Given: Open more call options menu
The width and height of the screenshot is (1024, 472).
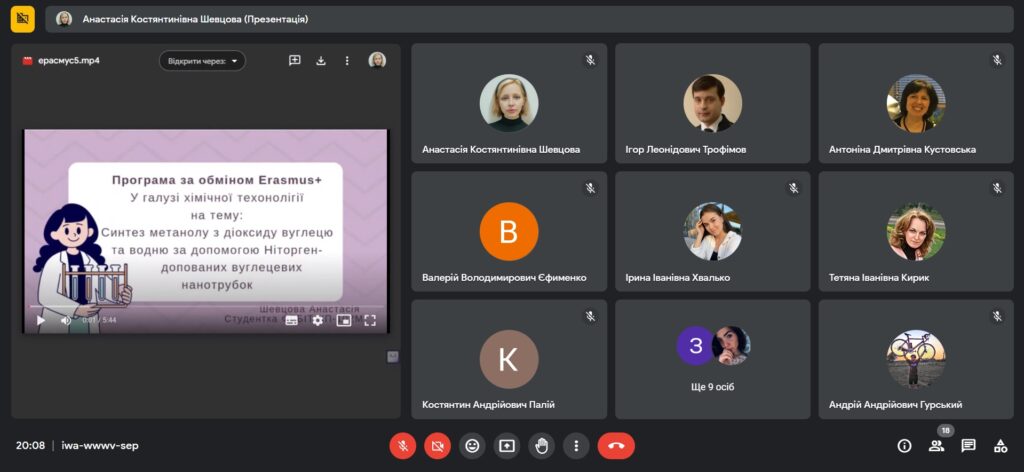Looking at the screenshot, I should click(575, 446).
